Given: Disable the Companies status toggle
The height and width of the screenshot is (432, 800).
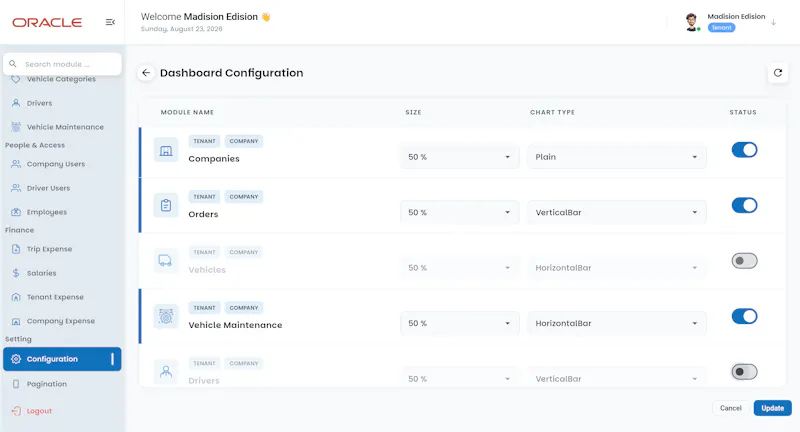Looking at the screenshot, I should point(744,150).
